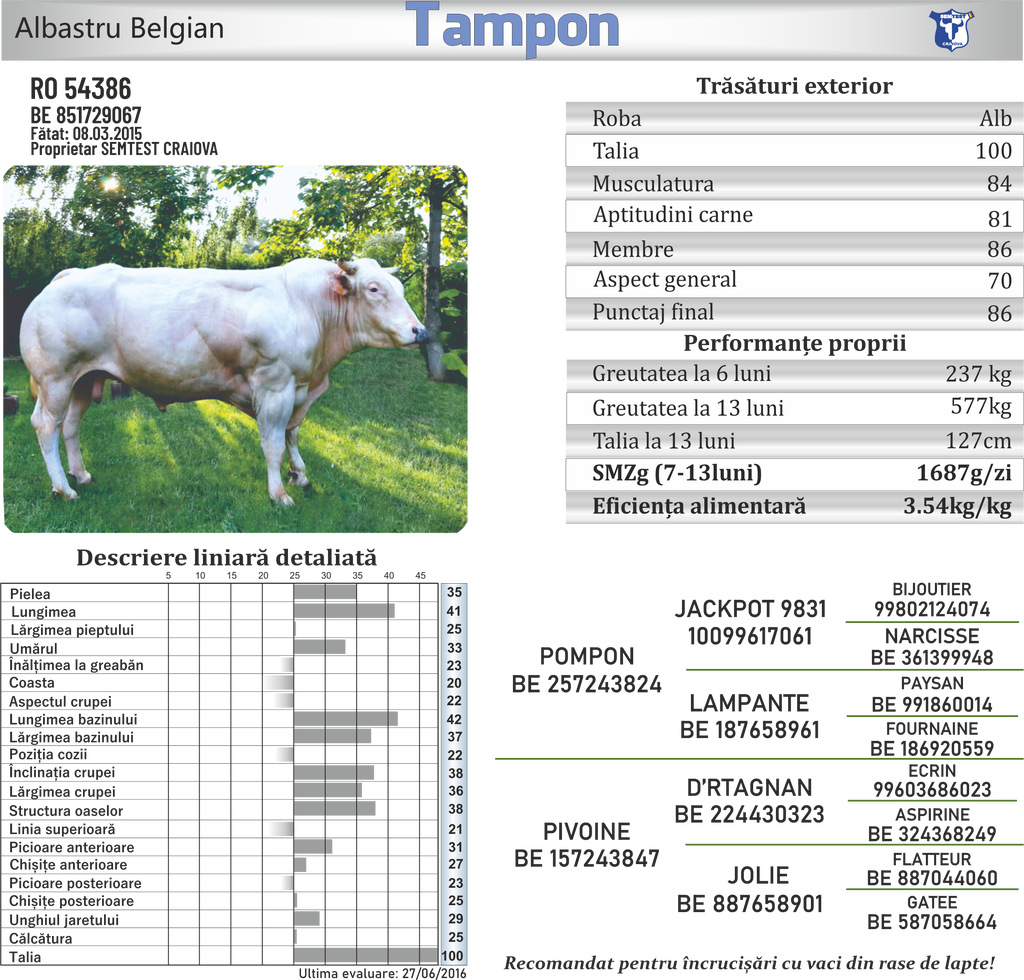Select 'PAYSAN' ancestor name

(932, 683)
